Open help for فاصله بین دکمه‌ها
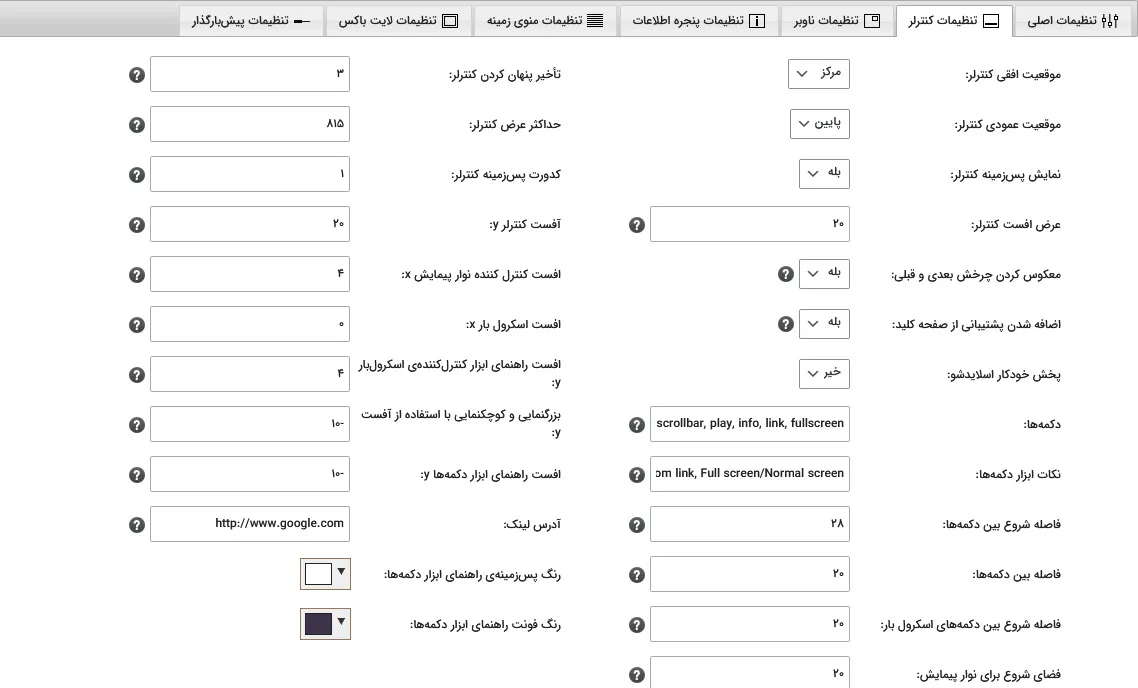This screenshot has height=688, width=1138. (636, 575)
